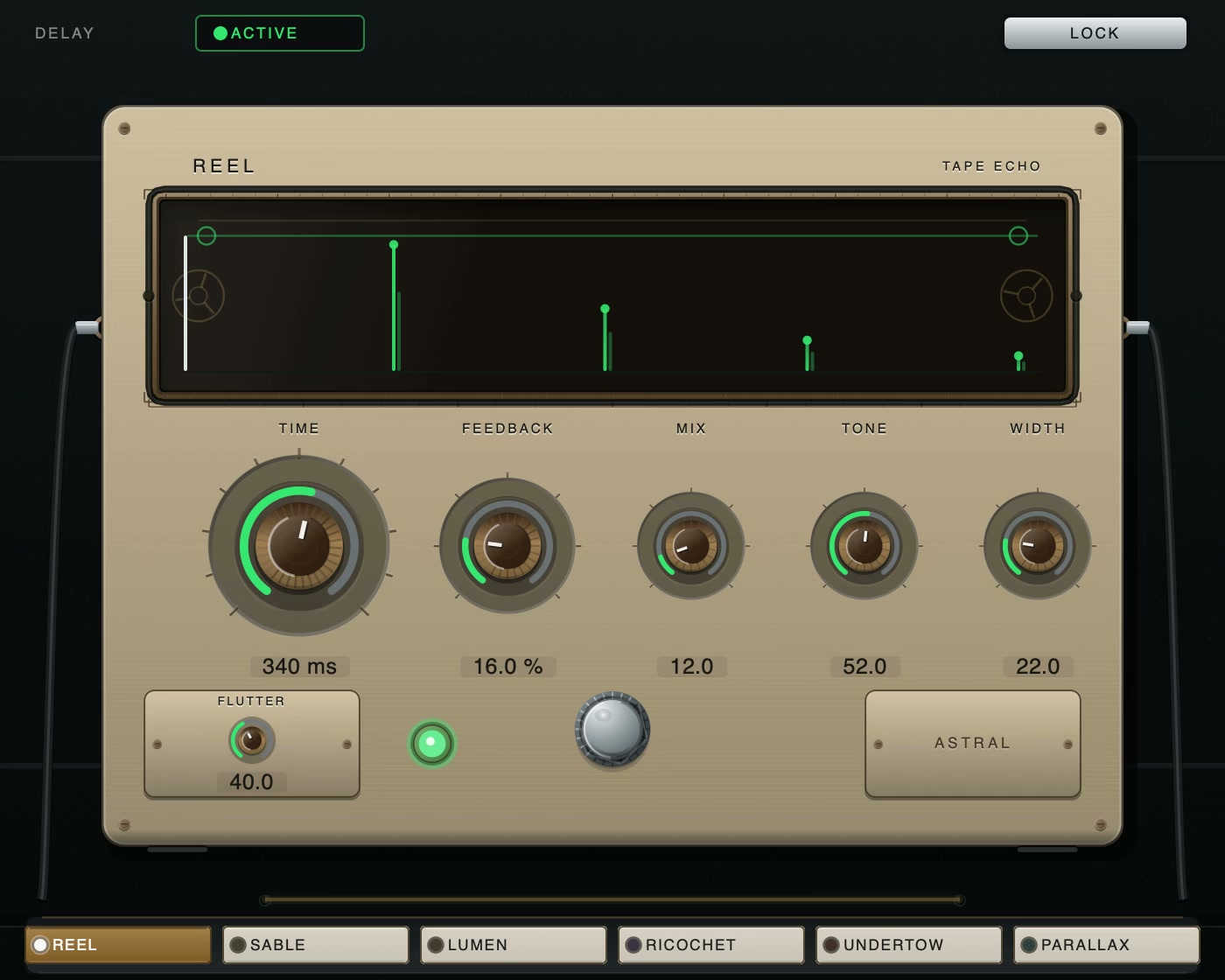Click the PARALLAX tab indicator dot
The height and width of the screenshot is (980, 1225).
point(1029,945)
